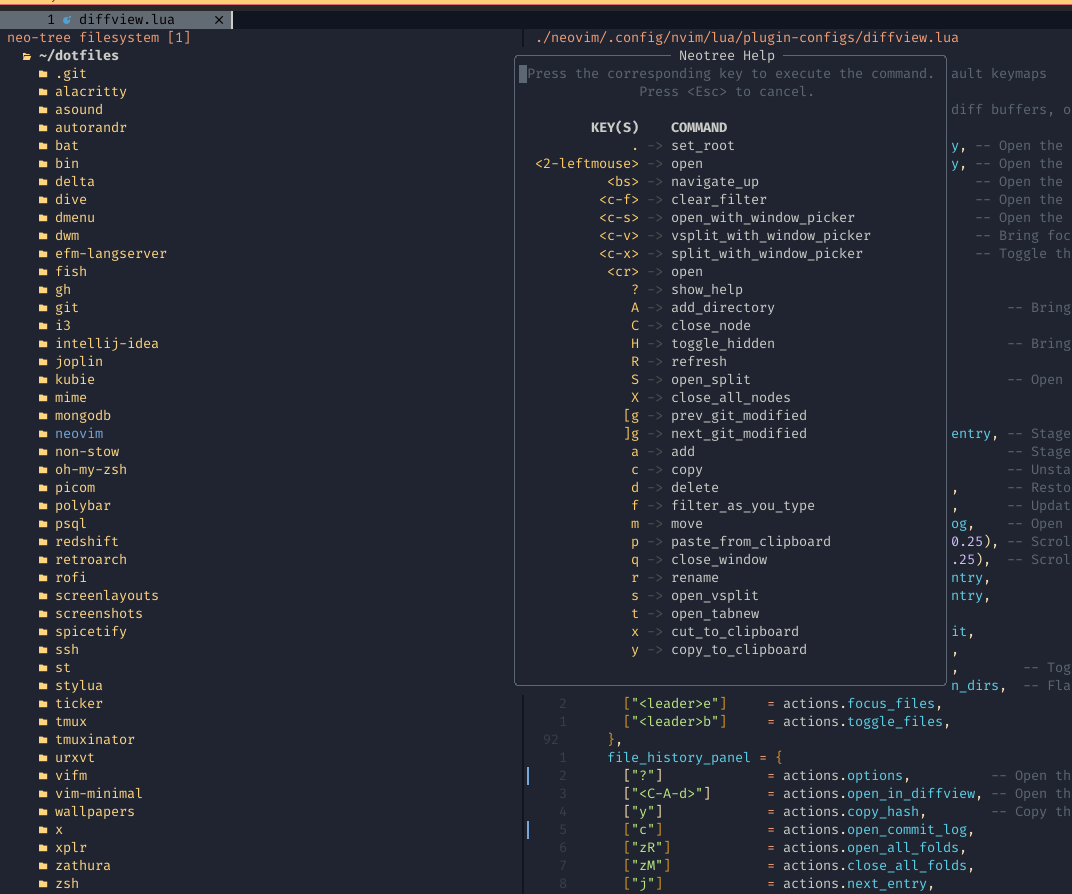Screen dimensions: 1072x894
Task: Expand the screenlayouts directory
Action: 107,595
